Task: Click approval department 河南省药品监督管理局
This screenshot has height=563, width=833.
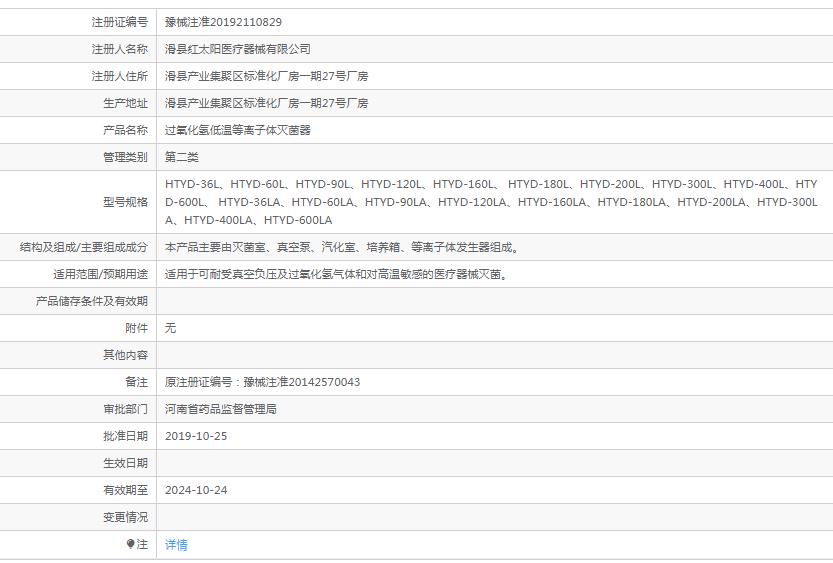Action: (221, 409)
